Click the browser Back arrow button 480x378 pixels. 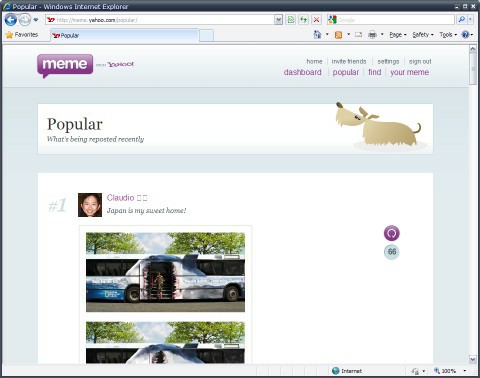[x=11, y=20]
